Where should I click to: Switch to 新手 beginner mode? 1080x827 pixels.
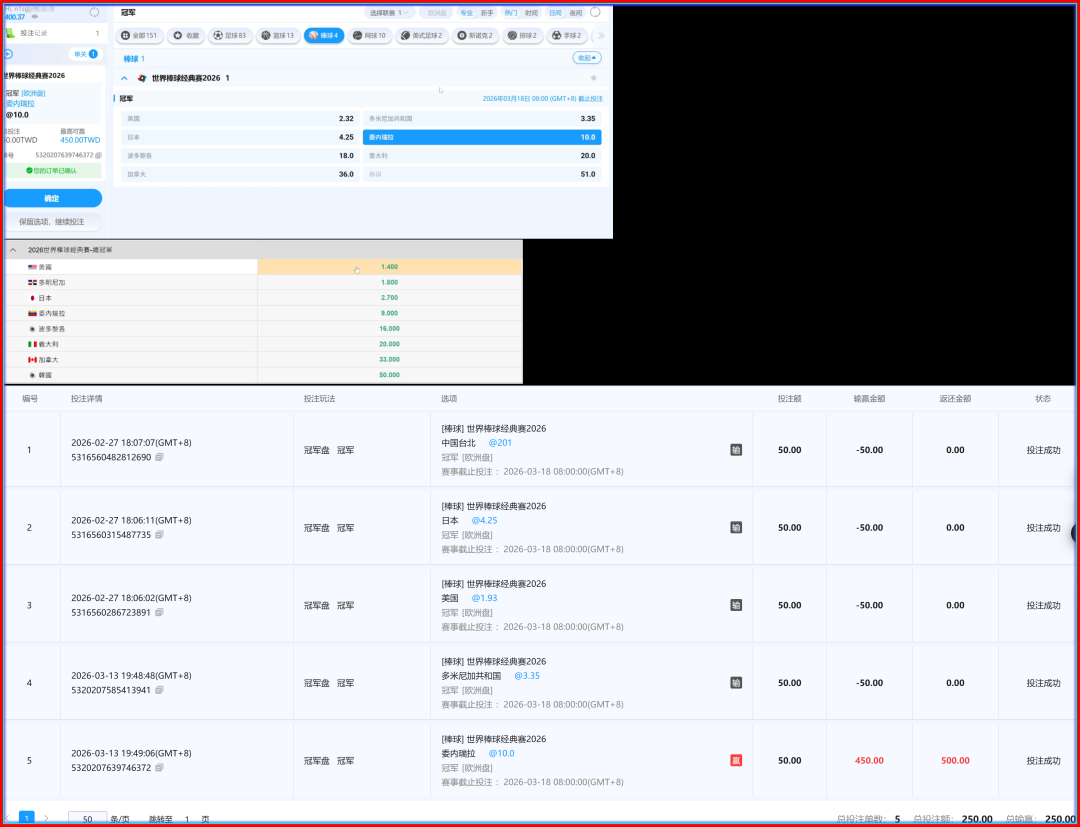tap(487, 13)
